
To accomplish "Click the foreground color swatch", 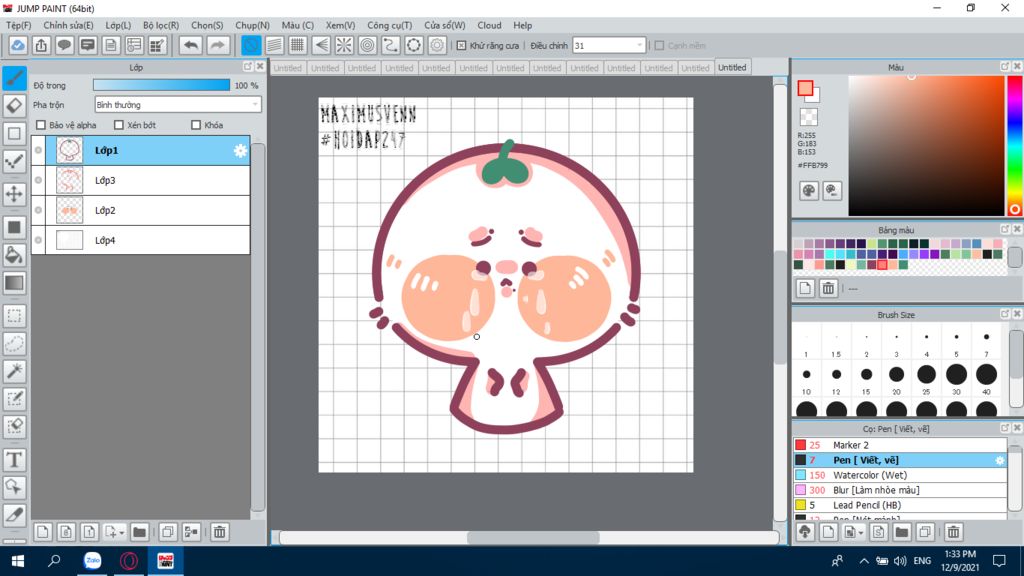I will click(x=805, y=88).
